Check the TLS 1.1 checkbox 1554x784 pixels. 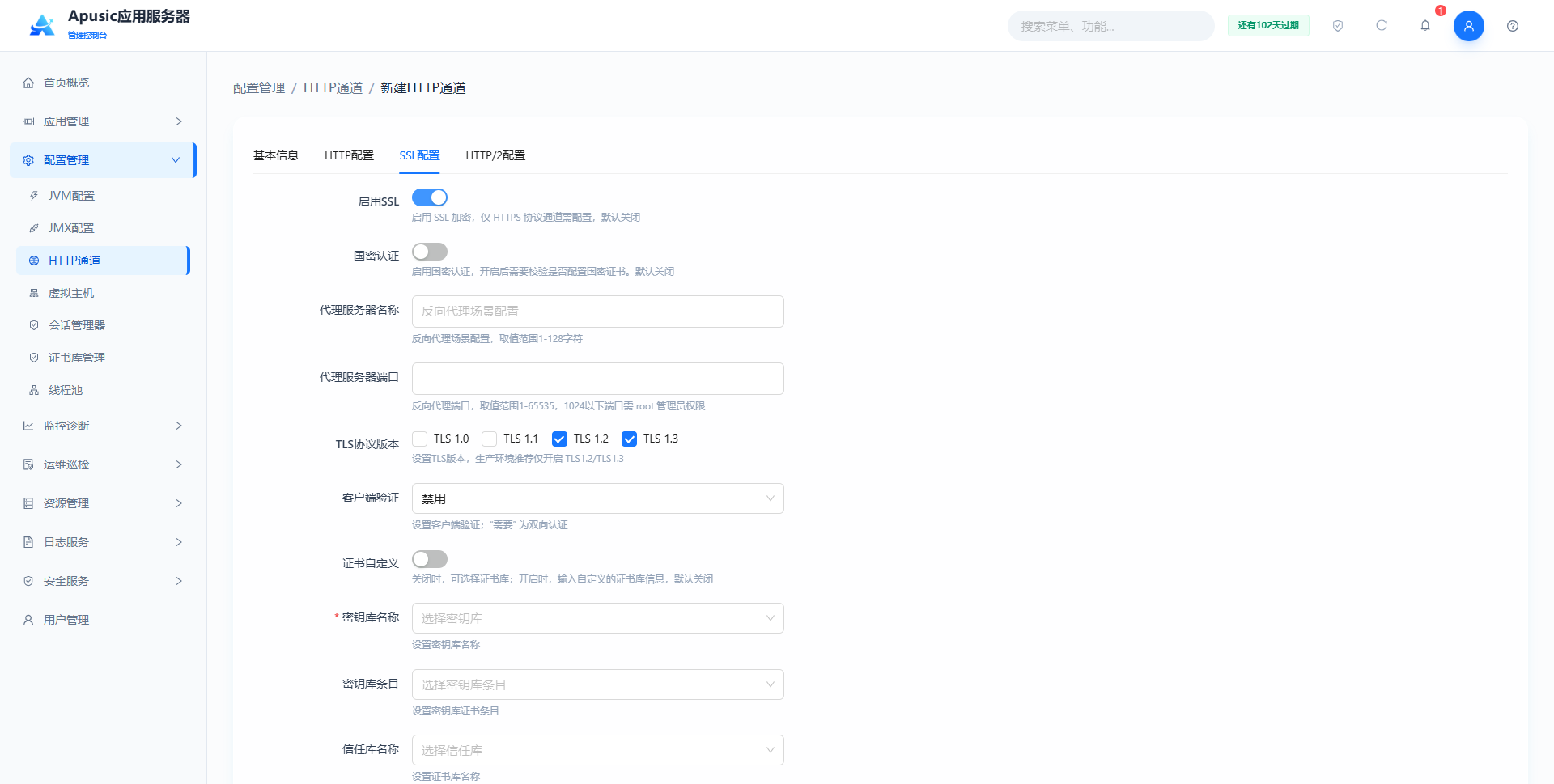click(489, 439)
